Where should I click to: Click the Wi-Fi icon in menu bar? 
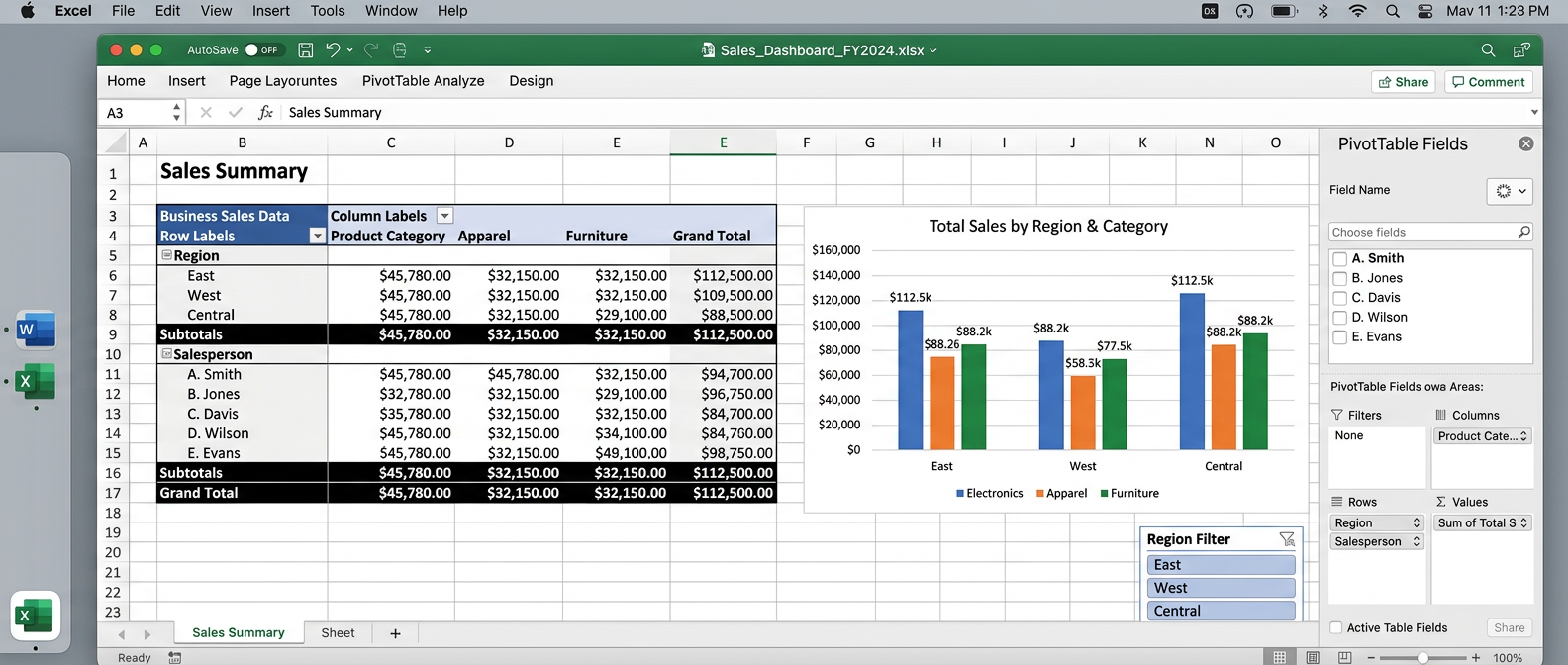click(x=1358, y=11)
